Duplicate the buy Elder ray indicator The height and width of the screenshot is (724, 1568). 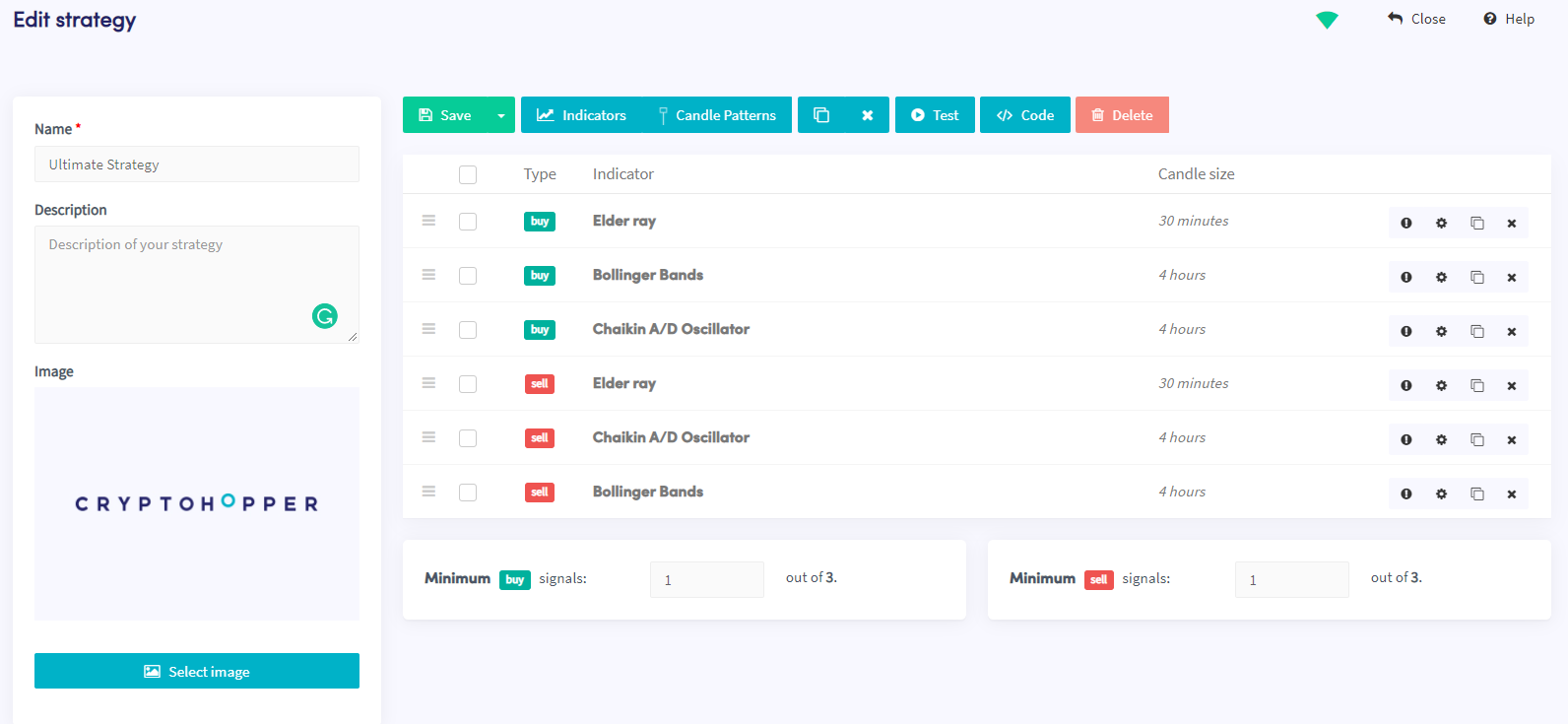click(x=1476, y=223)
